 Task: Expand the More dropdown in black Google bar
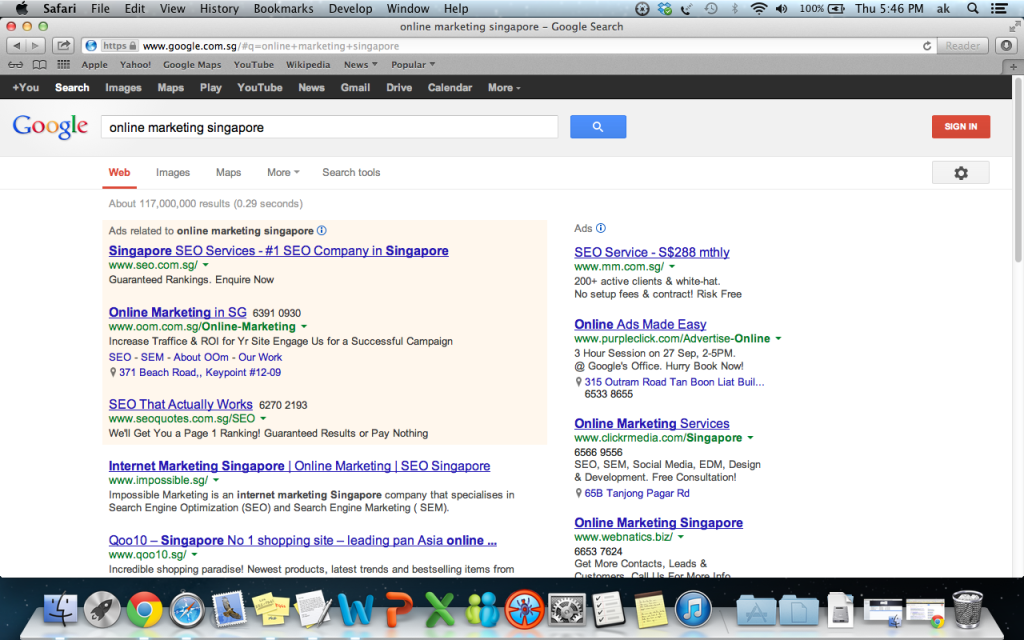(x=504, y=88)
